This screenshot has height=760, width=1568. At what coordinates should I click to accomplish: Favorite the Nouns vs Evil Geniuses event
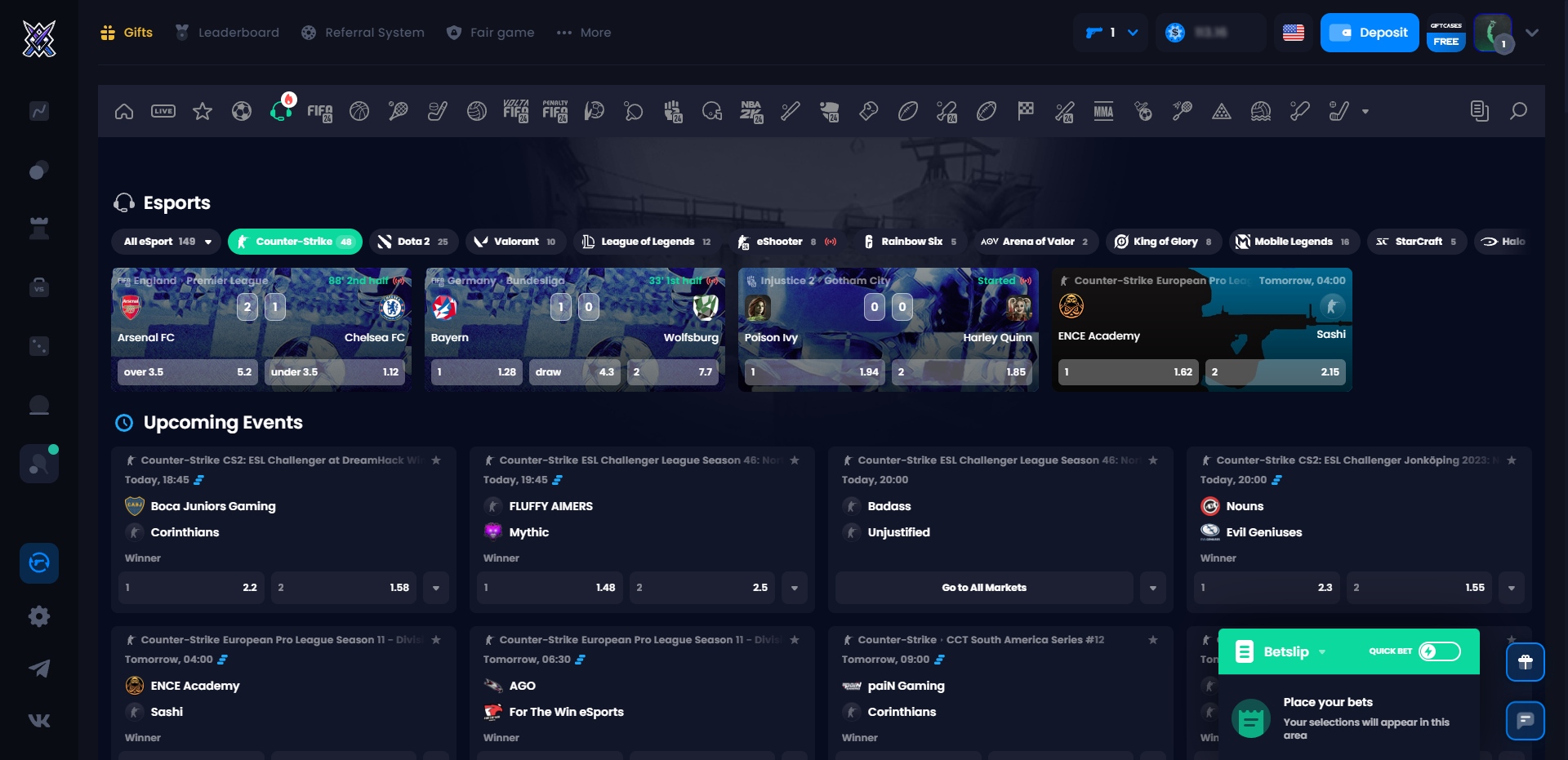[x=1512, y=460]
